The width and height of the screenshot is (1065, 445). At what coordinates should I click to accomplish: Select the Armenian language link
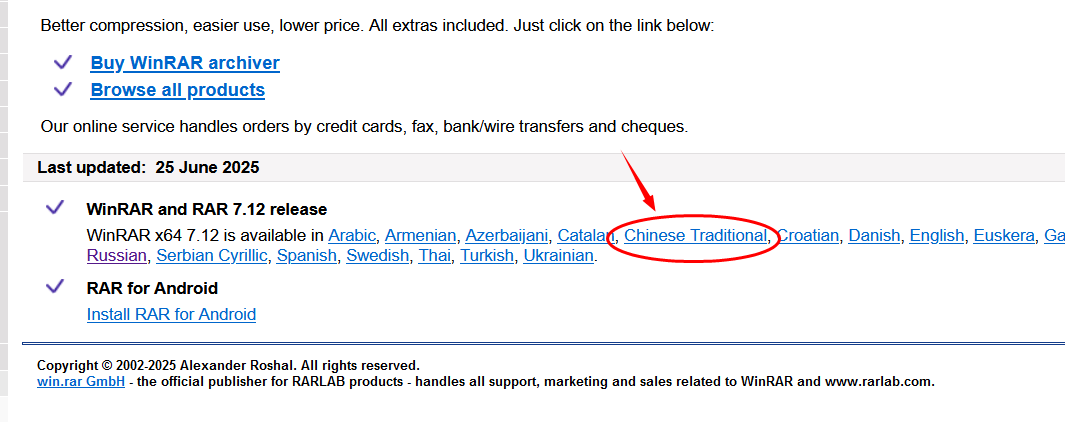point(420,236)
